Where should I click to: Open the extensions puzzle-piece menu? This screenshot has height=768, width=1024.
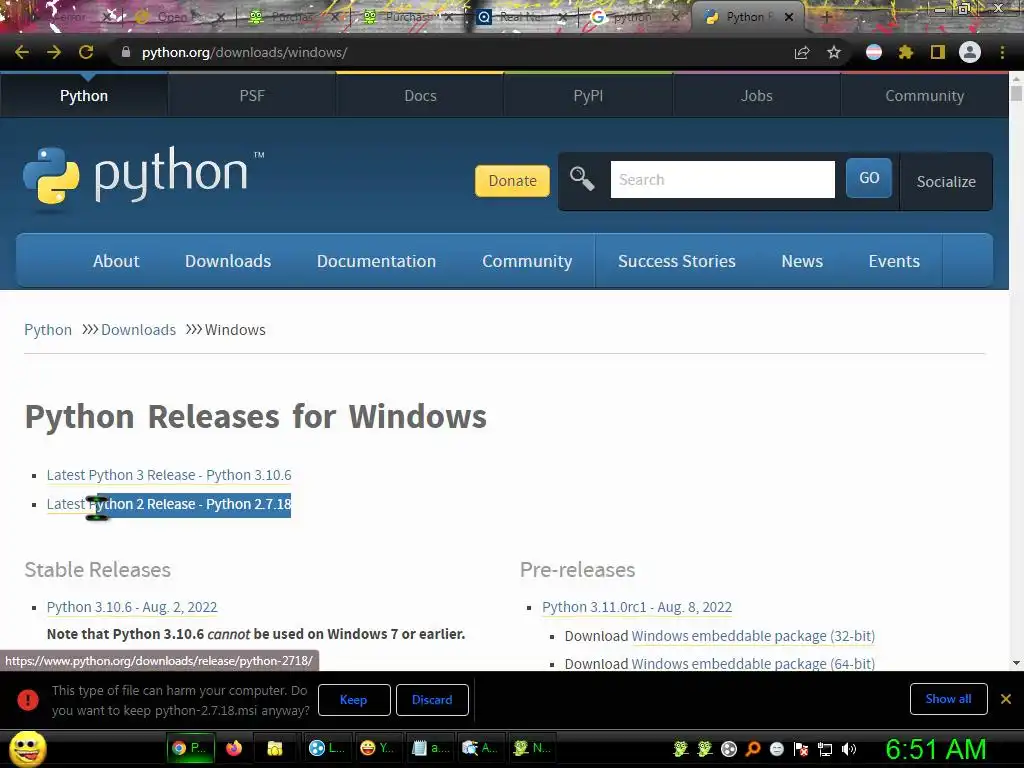coord(906,52)
